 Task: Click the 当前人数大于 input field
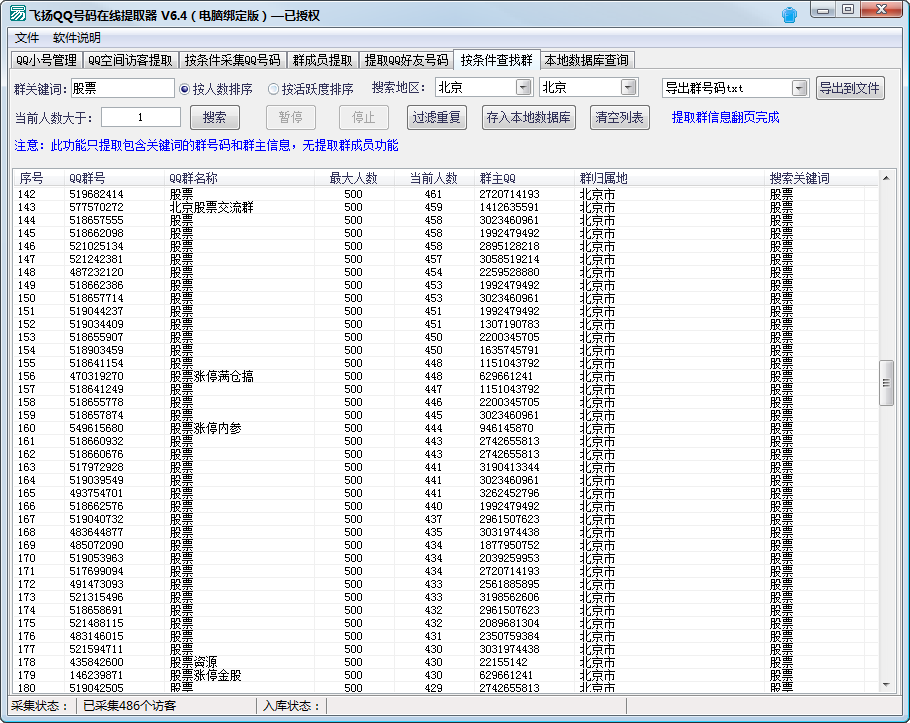[140, 117]
